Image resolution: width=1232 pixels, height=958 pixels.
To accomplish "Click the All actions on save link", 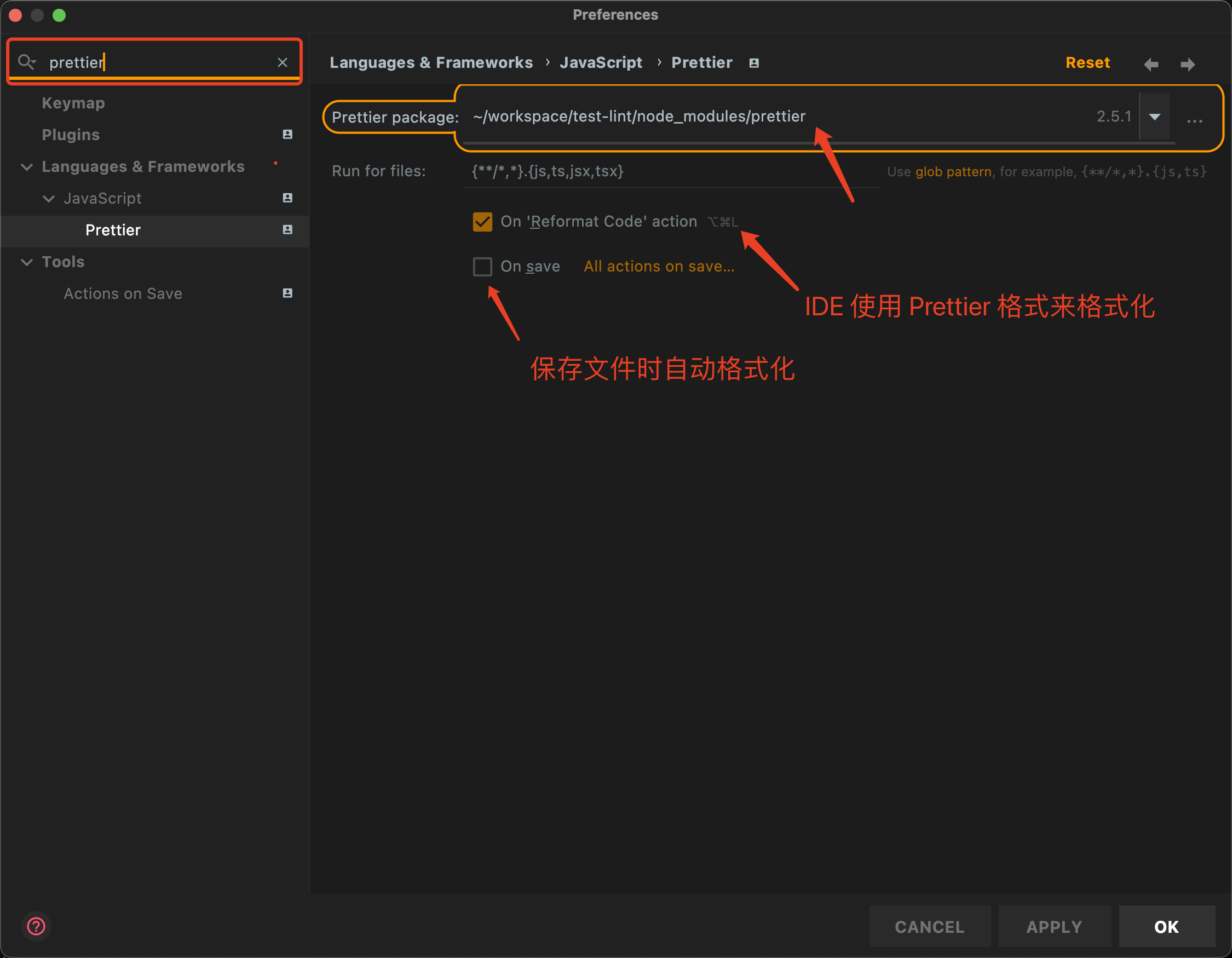I will pos(658,266).
